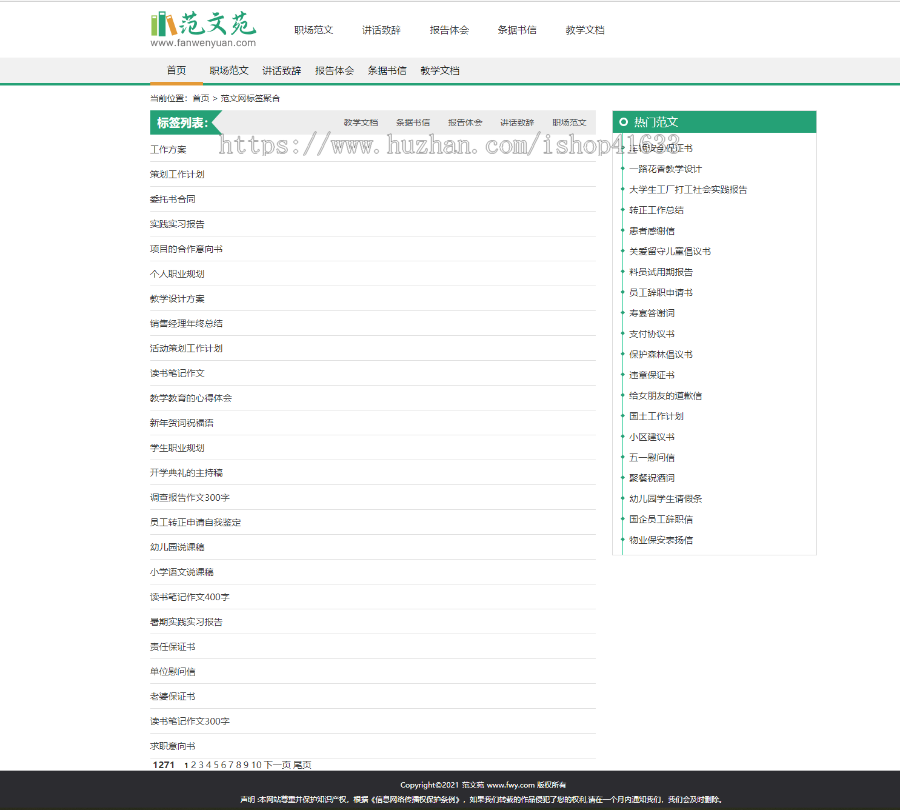Open hot article 保护森林倡议书
Viewport: 900px width, 810px height.
(x=661, y=354)
